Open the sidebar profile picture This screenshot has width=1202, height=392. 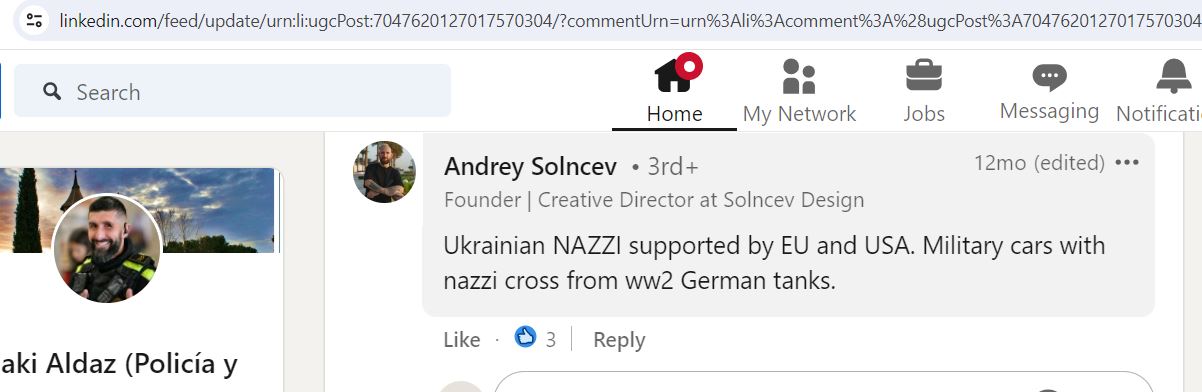point(107,249)
